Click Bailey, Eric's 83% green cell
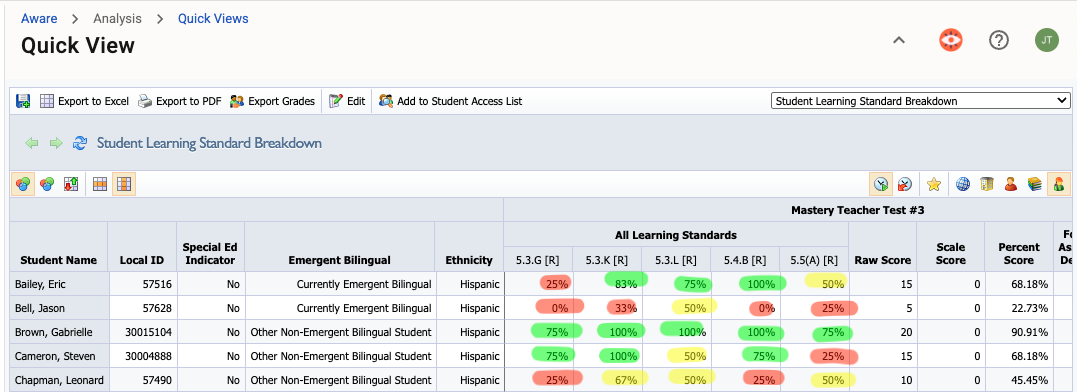The width and height of the screenshot is (1077, 392). pyautogui.click(x=607, y=284)
